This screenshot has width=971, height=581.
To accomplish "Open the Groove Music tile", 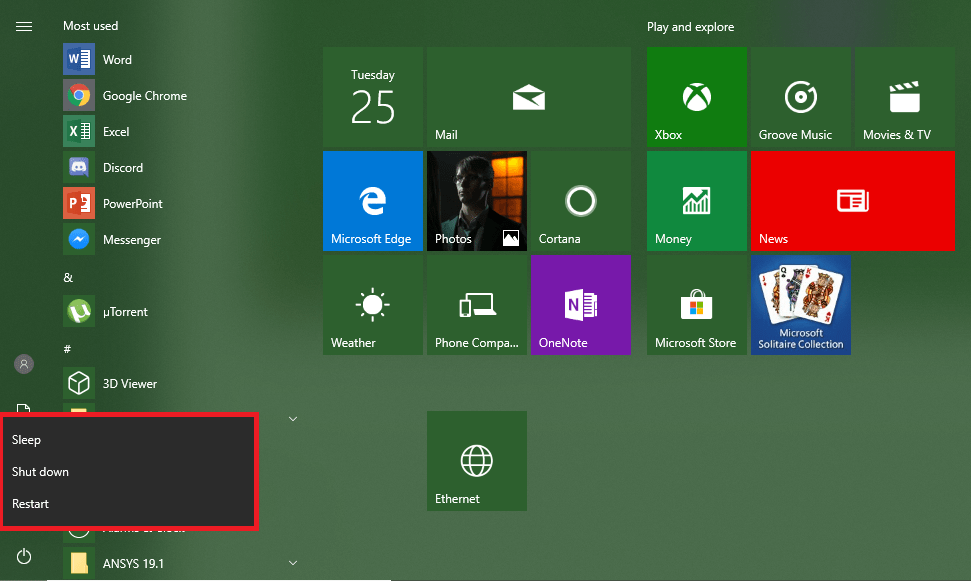I will 801,97.
